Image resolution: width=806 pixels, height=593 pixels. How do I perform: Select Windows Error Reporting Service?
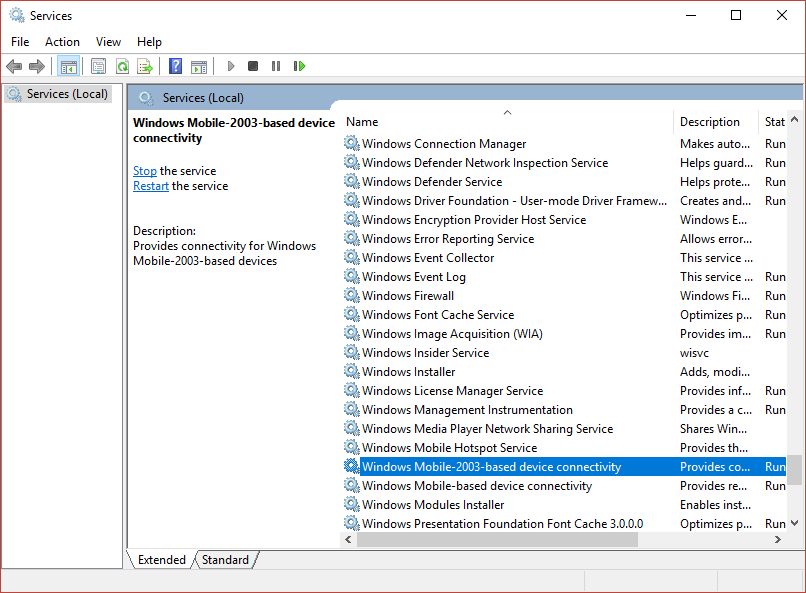(564, 239)
